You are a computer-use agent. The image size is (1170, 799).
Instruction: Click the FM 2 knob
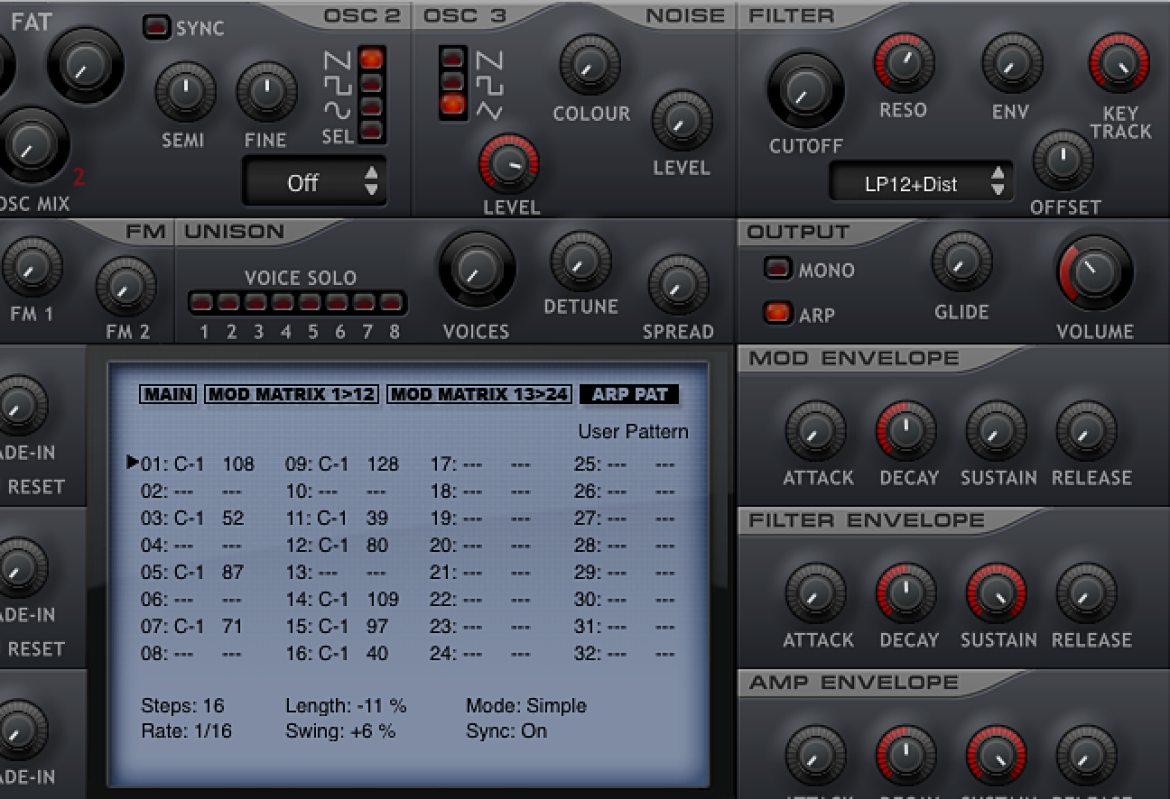125,286
